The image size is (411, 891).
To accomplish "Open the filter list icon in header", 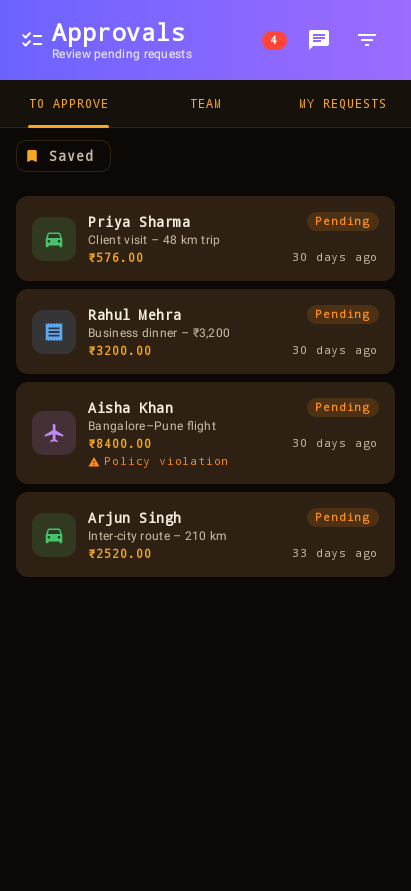I will [367, 40].
